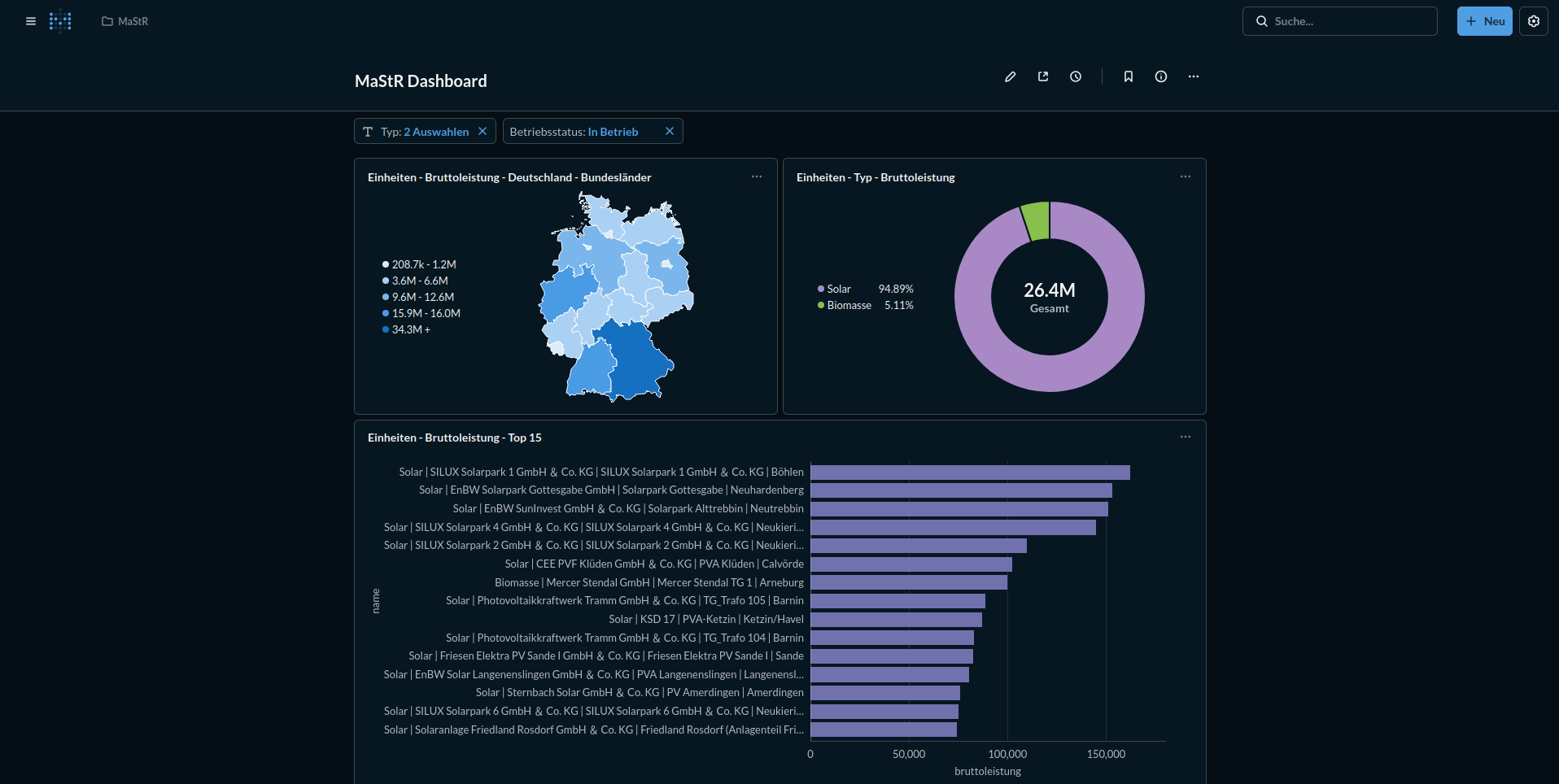The image size is (1559, 784).
Task: Open Typ Bruttoleistung card options menu
Action: tap(1186, 176)
